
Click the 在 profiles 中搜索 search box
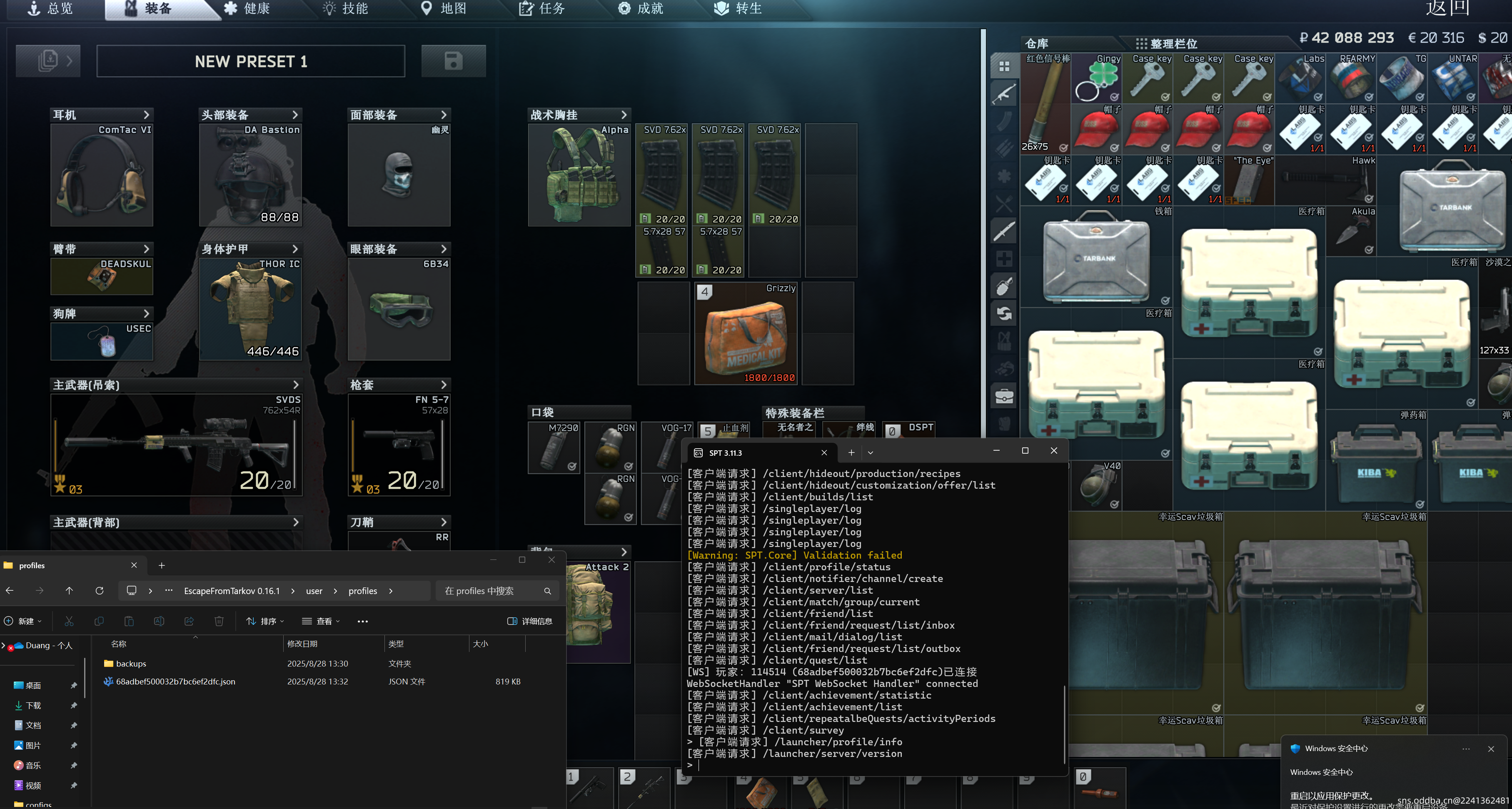click(497, 591)
